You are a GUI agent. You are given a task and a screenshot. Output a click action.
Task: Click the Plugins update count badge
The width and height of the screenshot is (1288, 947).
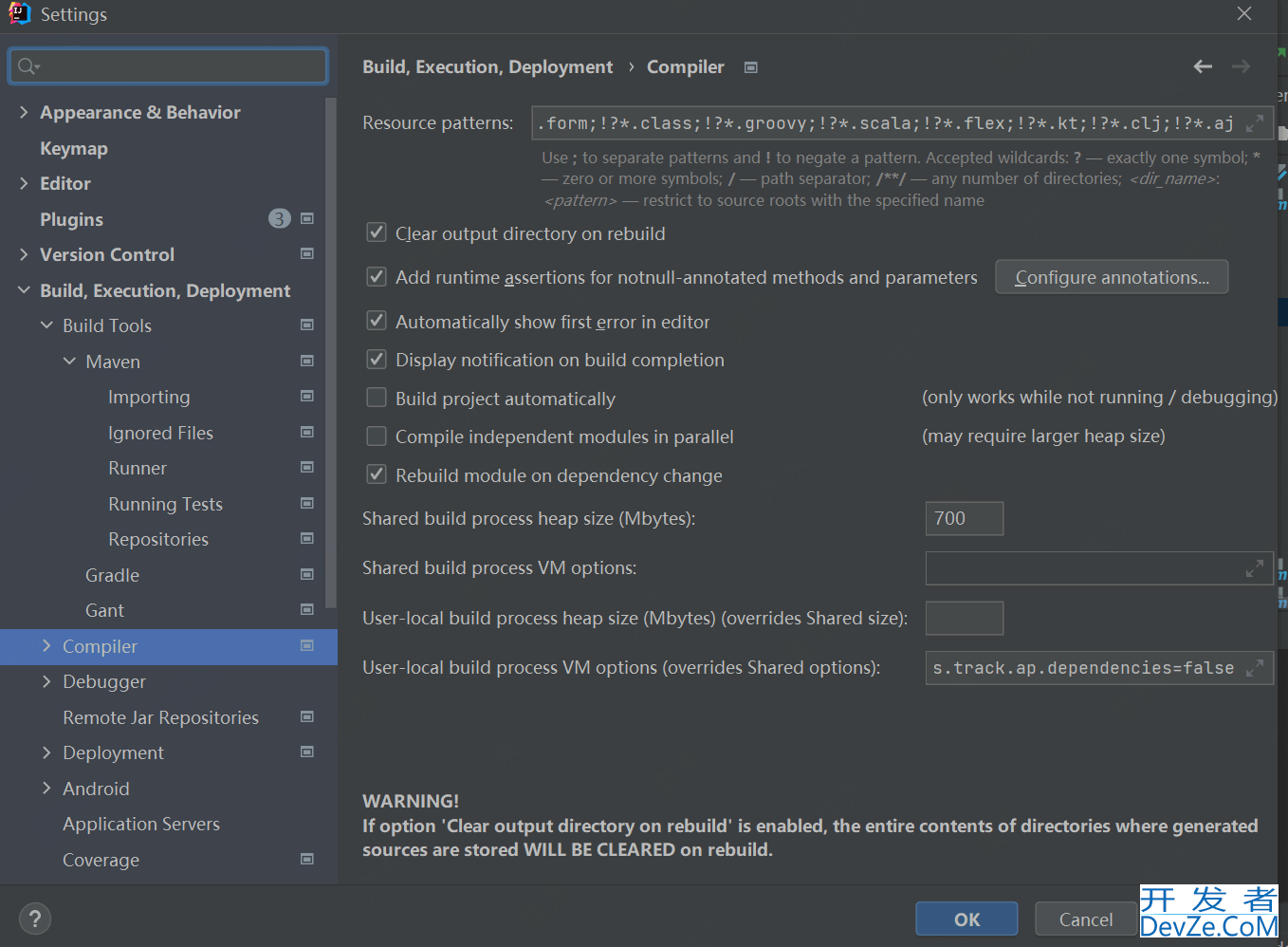click(x=279, y=219)
